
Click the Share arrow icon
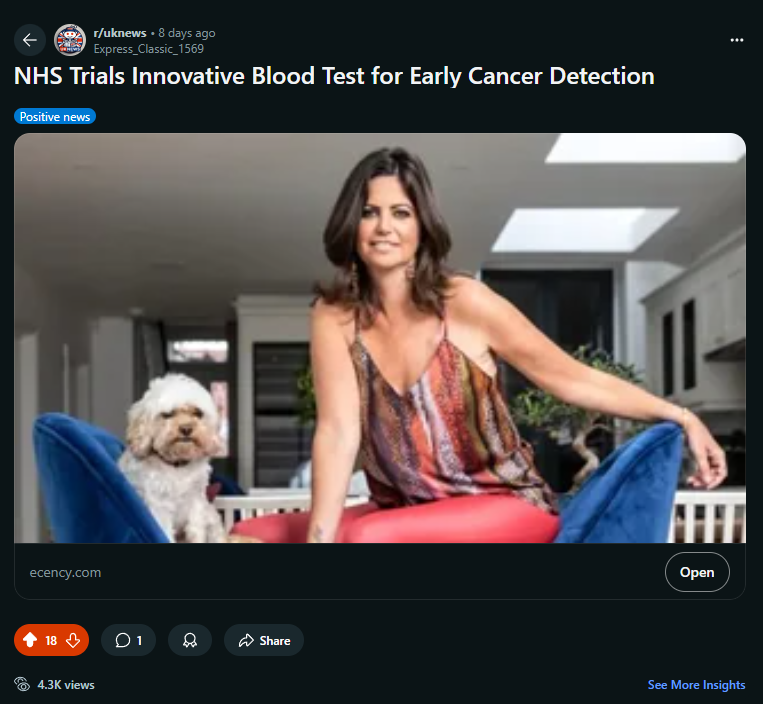click(246, 640)
